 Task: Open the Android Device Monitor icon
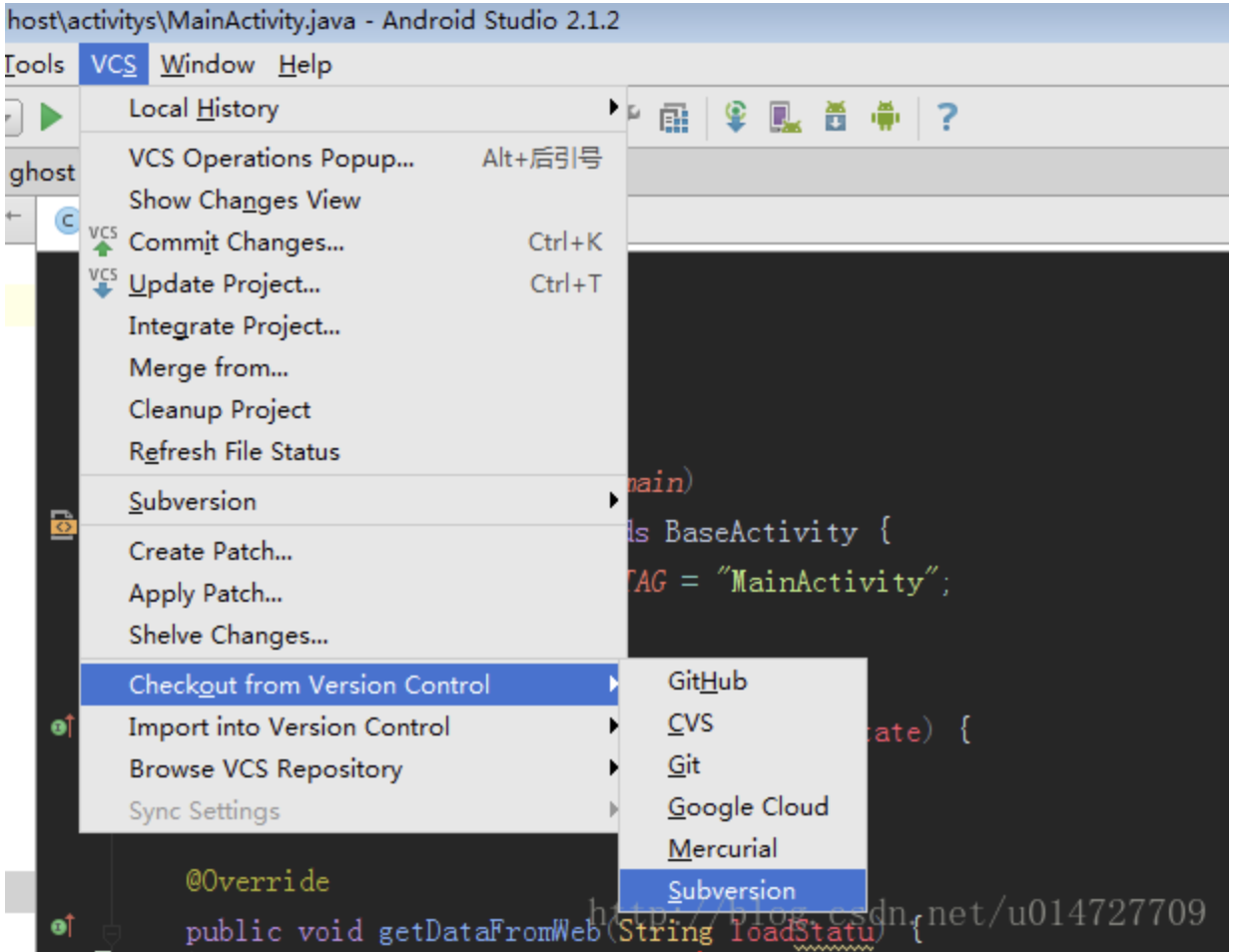[885, 117]
